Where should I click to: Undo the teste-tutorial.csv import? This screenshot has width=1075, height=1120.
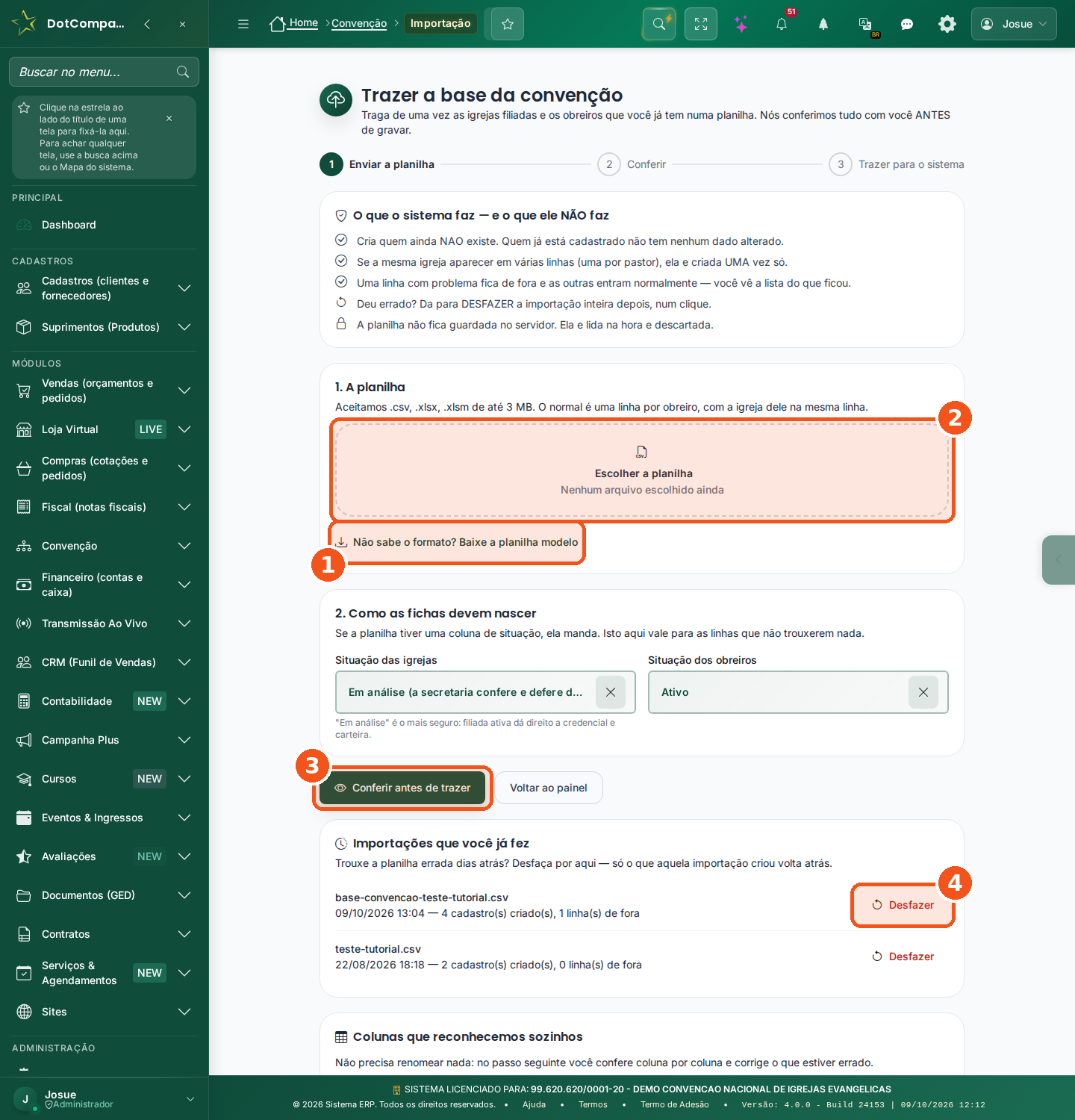coord(903,956)
